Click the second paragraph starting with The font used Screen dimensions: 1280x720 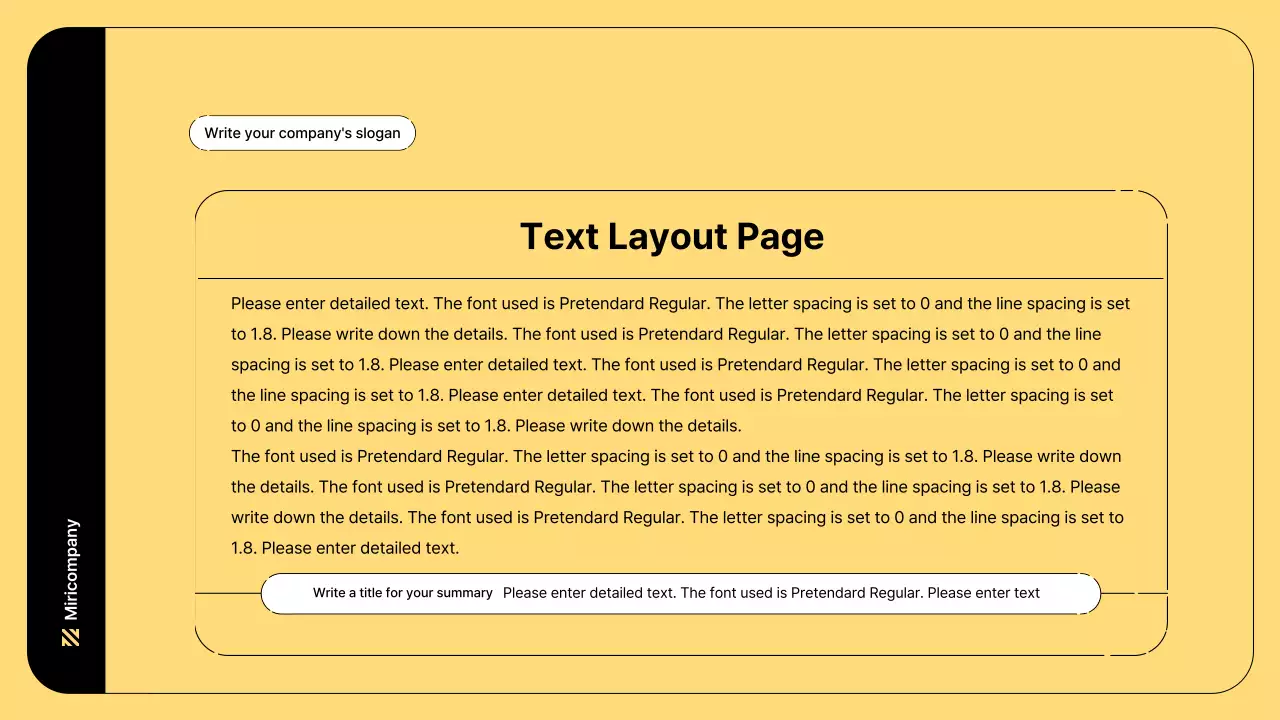pos(676,501)
